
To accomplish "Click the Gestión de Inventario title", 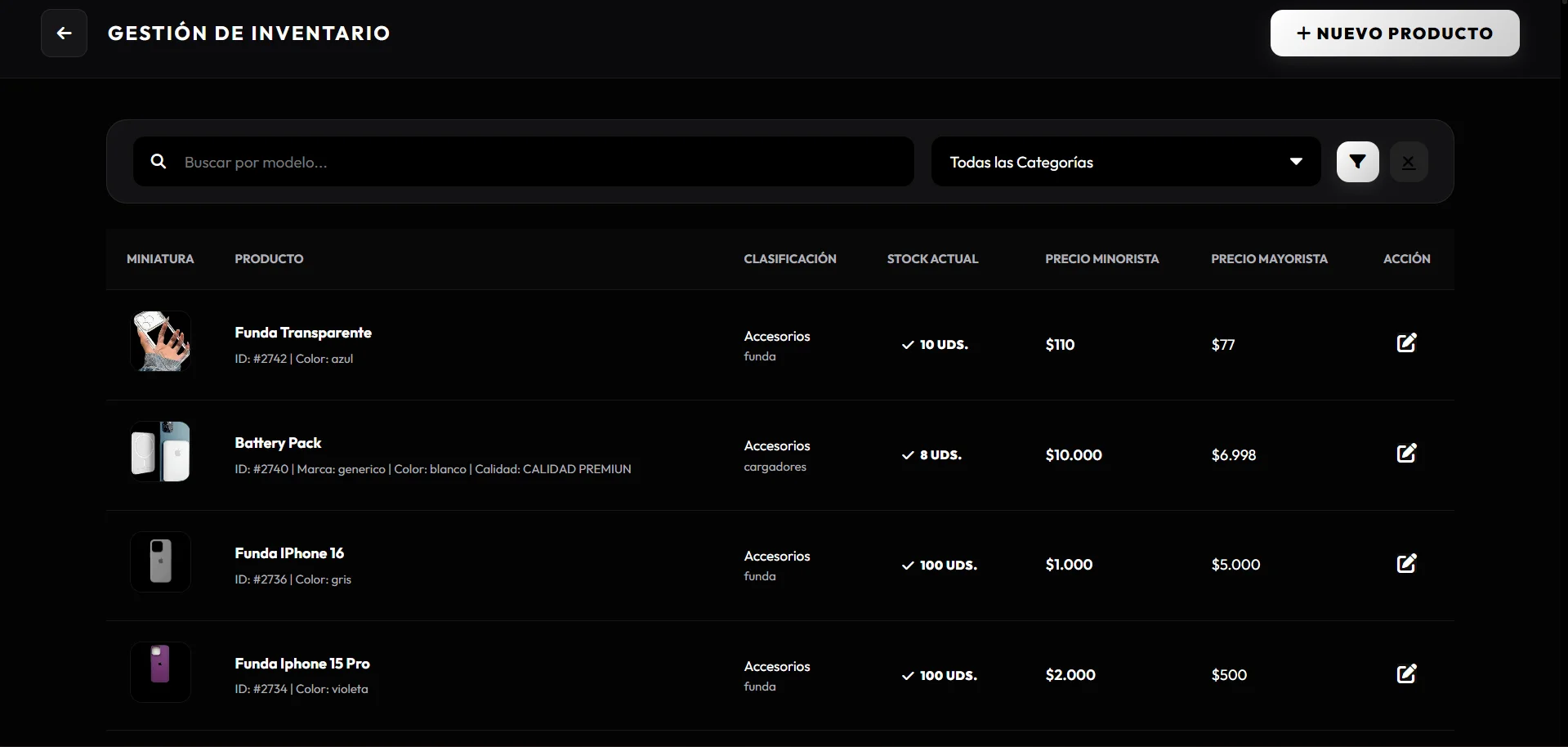I will (x=249, y=34).
